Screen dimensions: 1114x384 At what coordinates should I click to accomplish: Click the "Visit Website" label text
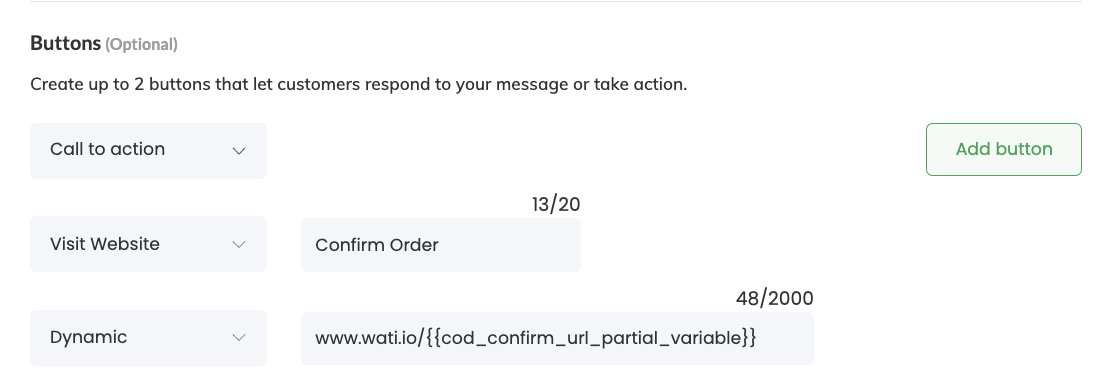[104, 244]
